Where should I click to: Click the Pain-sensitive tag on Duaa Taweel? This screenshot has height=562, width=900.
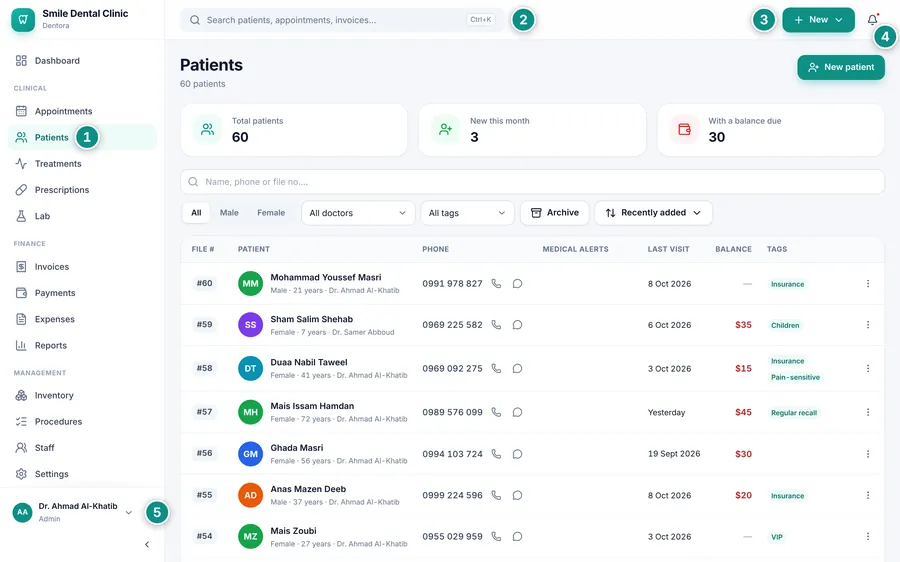pyautogui.click(x=795, y=378)
